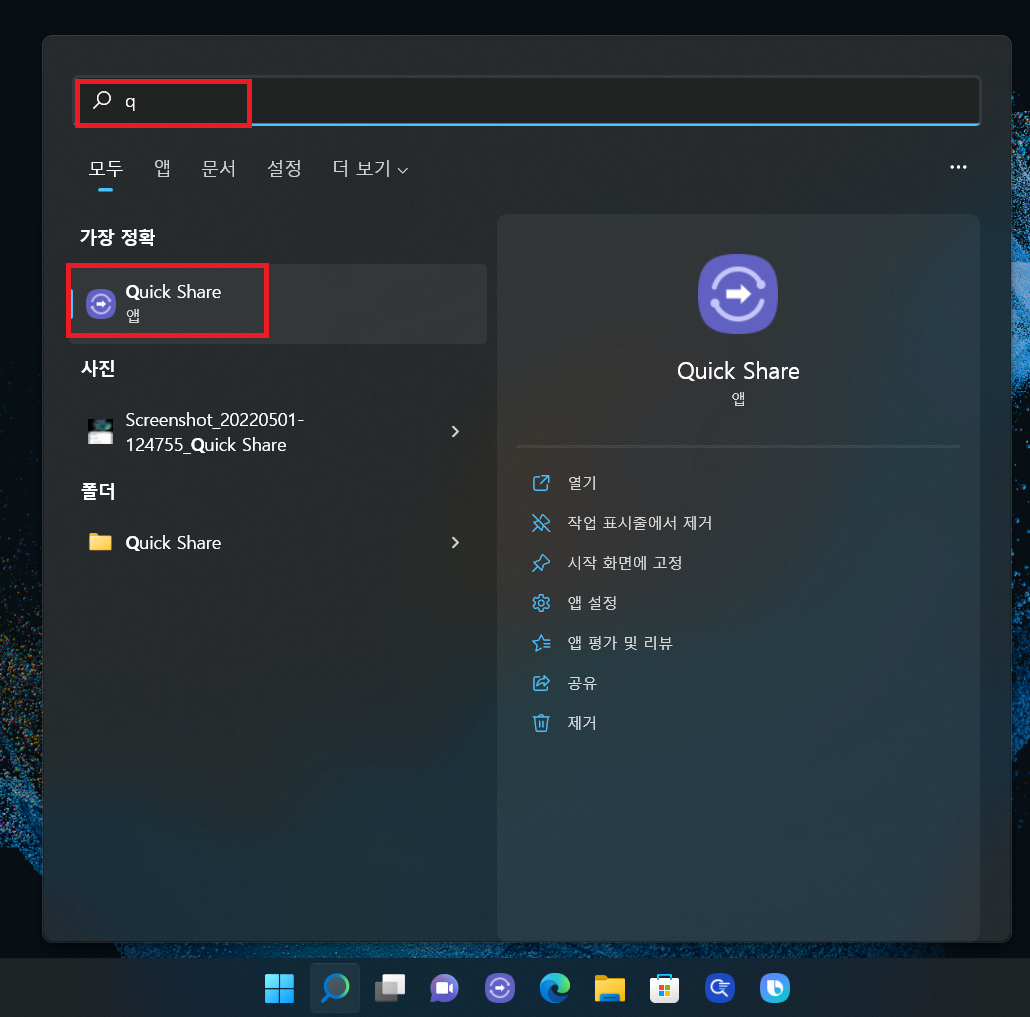1030x1017 pixels.
Task: Click the search magnifier icon in search box
Action: [102, 100]
